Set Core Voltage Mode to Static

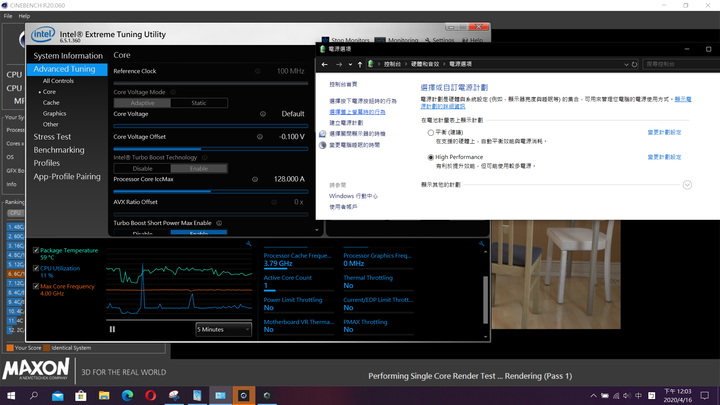pos(199,103)
